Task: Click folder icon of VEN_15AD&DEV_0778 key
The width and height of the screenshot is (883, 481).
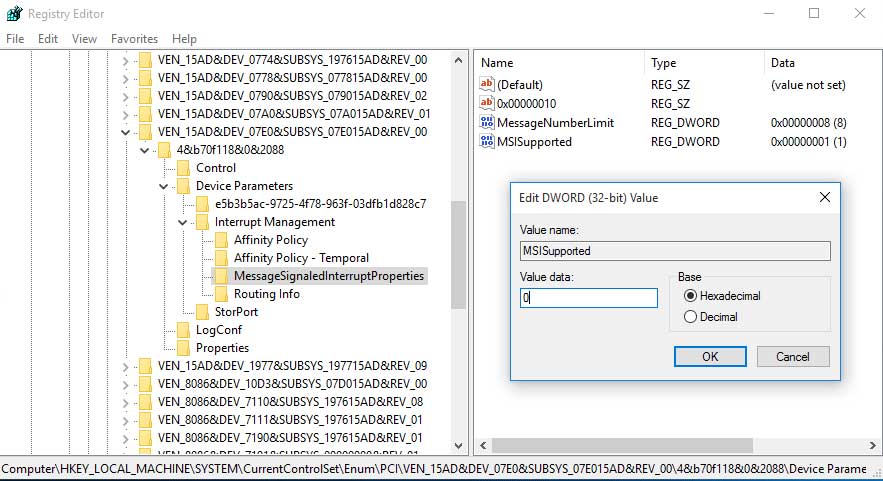Action: (145, 78)
